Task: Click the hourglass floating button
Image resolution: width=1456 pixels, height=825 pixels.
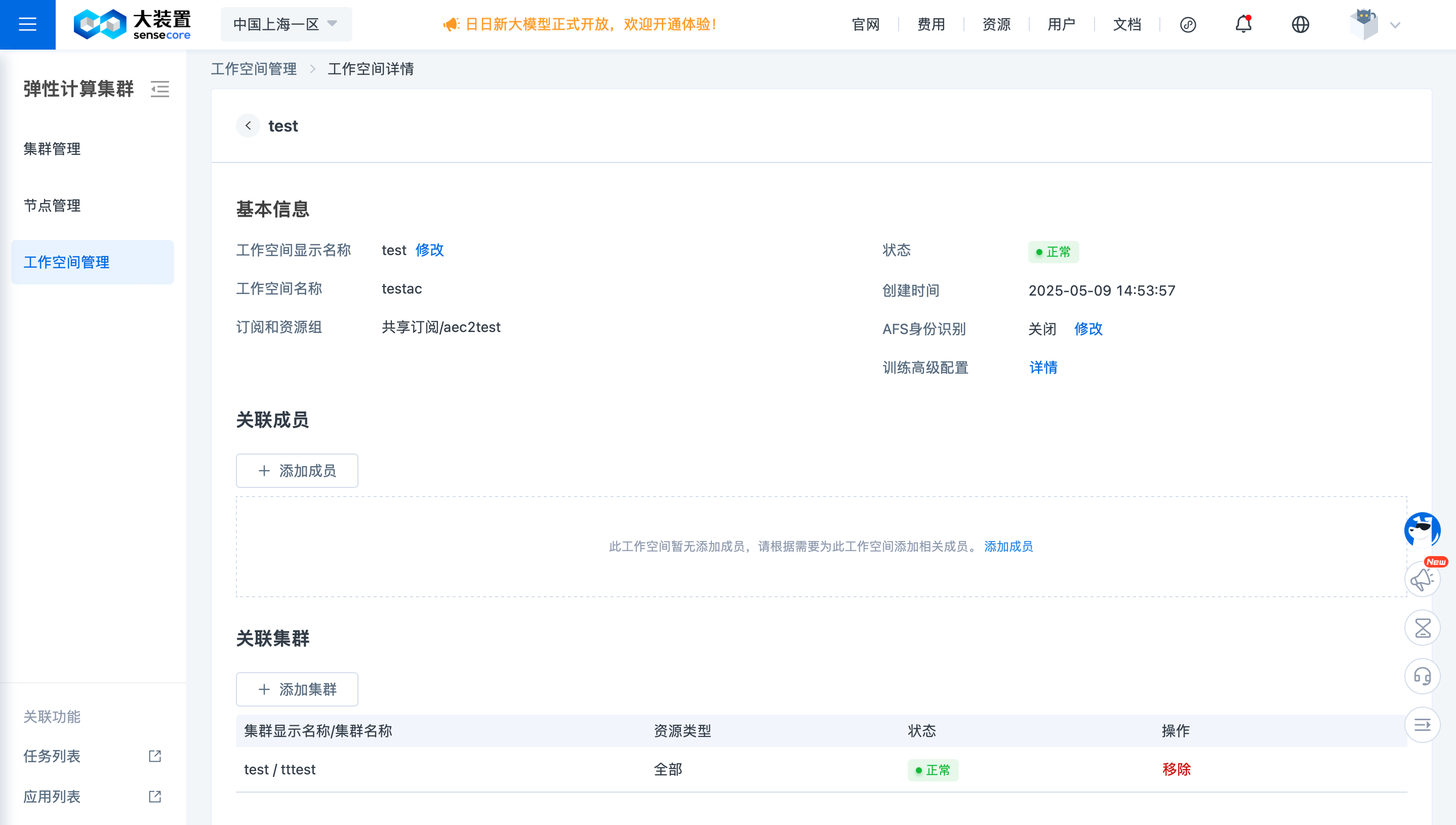Action: point(1423,628)
